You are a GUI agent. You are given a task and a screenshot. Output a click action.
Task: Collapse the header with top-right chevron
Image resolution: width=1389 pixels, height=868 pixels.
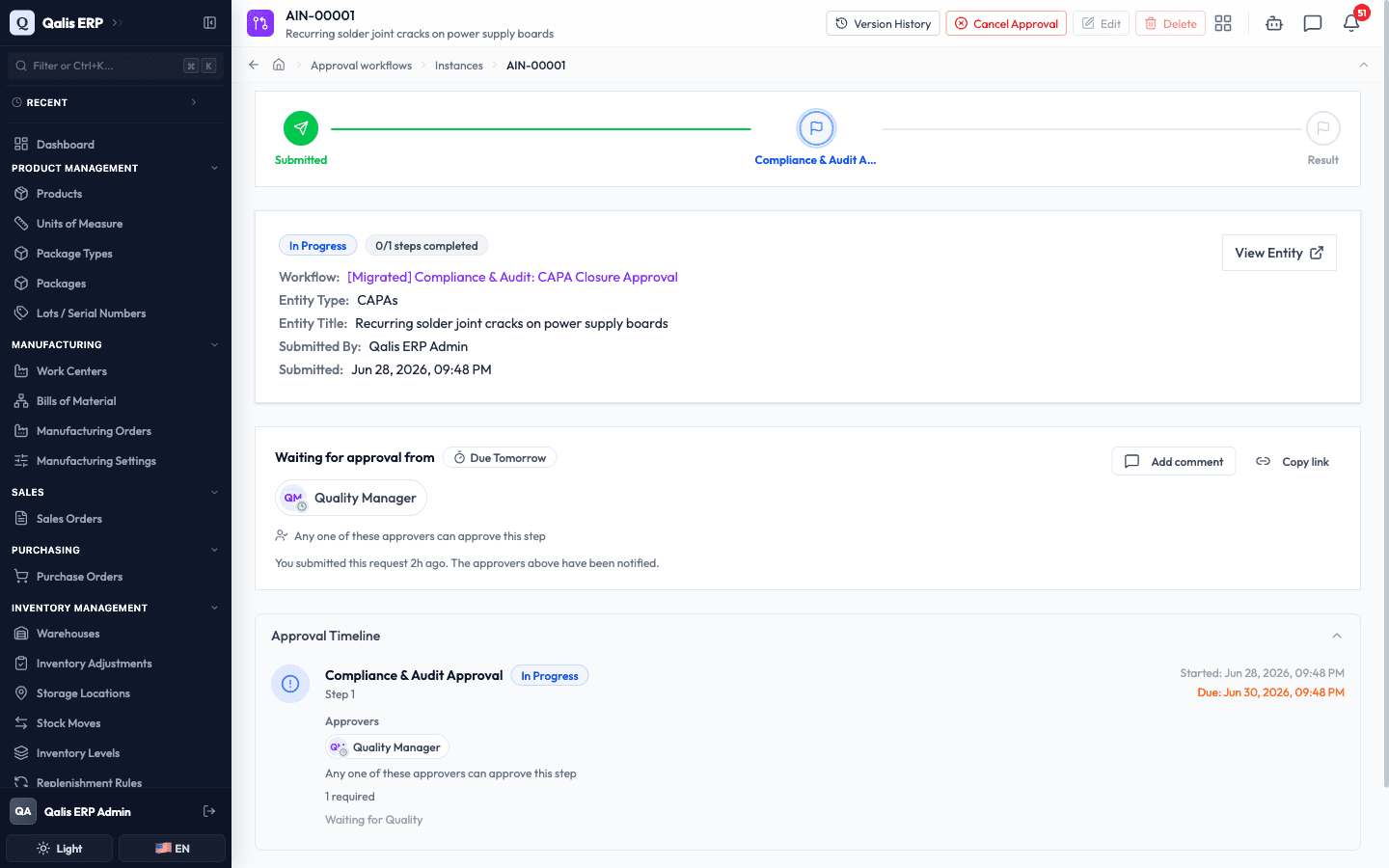pyautogui.click(x=1364, y=65)
